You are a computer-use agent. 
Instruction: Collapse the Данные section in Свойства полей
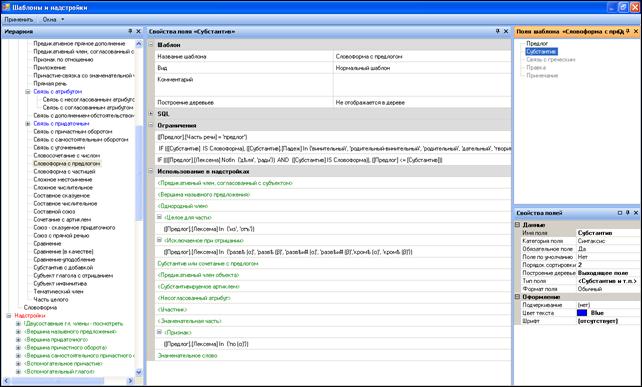(518, 225)
